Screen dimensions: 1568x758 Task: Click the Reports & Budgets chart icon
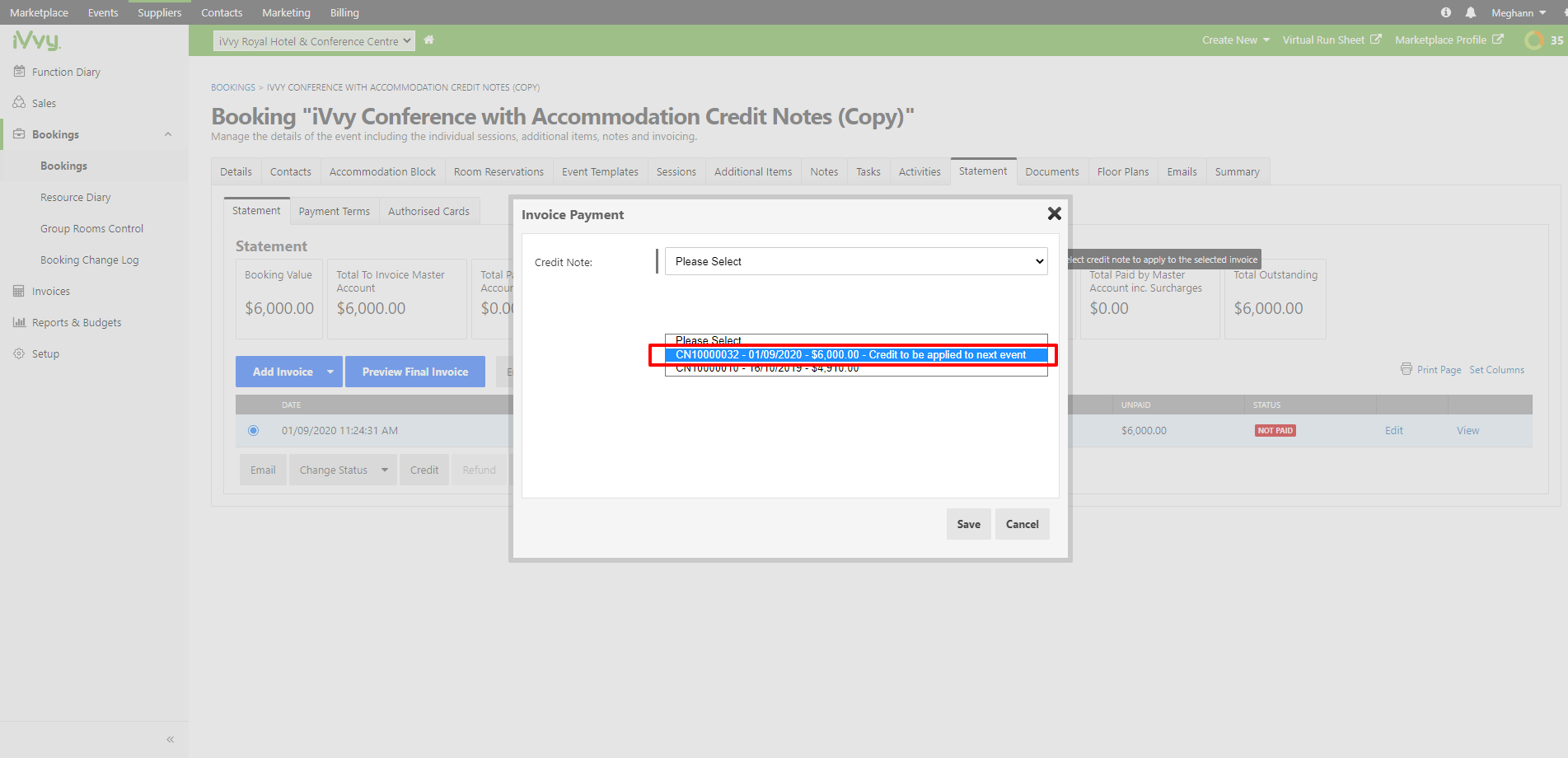click(x=19, y=322)
